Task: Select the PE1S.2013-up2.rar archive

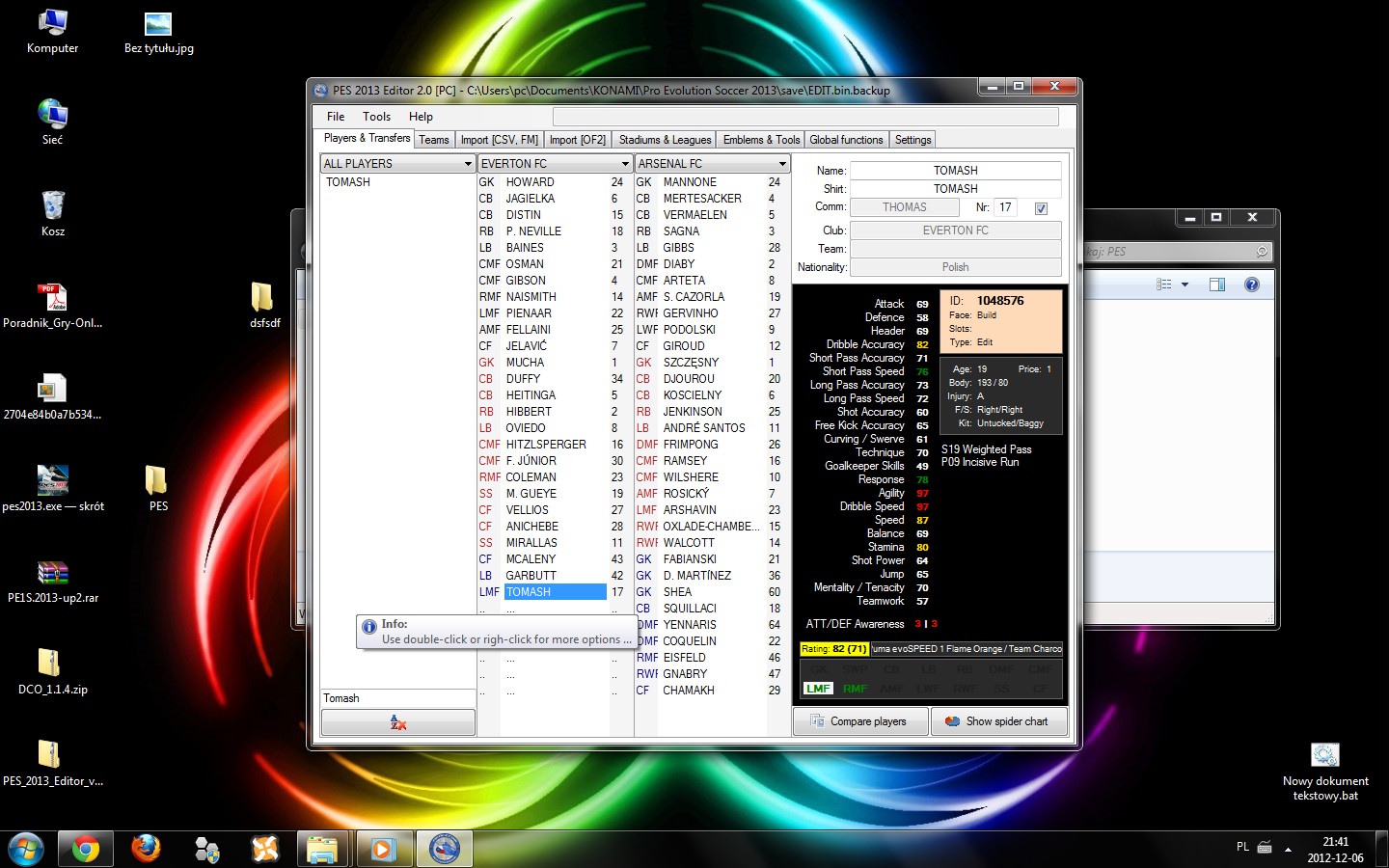Action: click(52, 581)
